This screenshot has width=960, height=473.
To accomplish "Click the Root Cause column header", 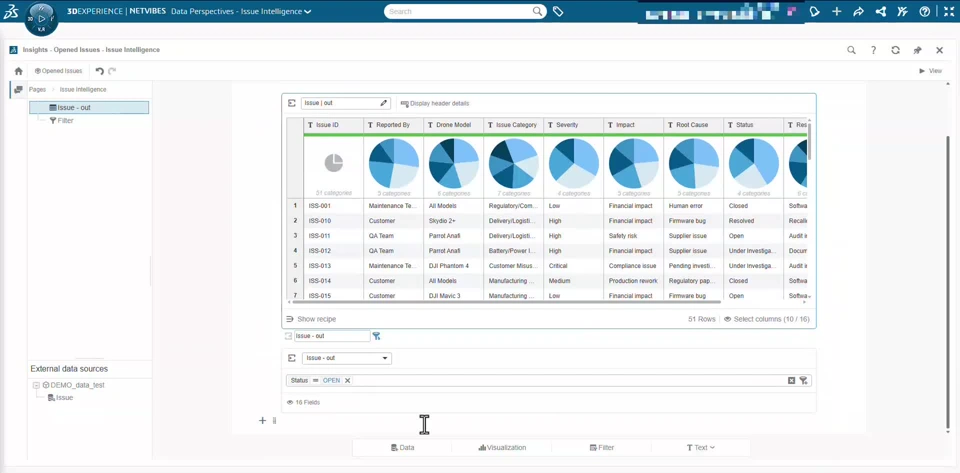I will [x=694, y=125].
